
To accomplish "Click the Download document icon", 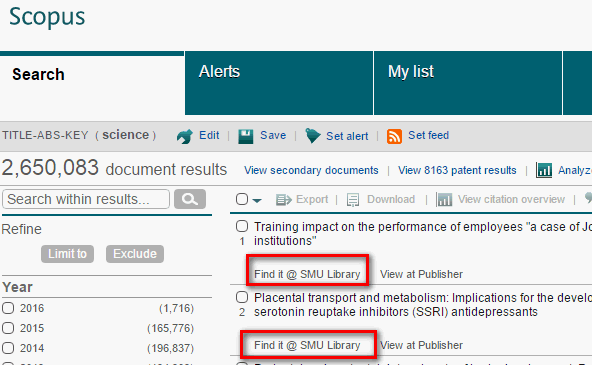I will 353,200.
